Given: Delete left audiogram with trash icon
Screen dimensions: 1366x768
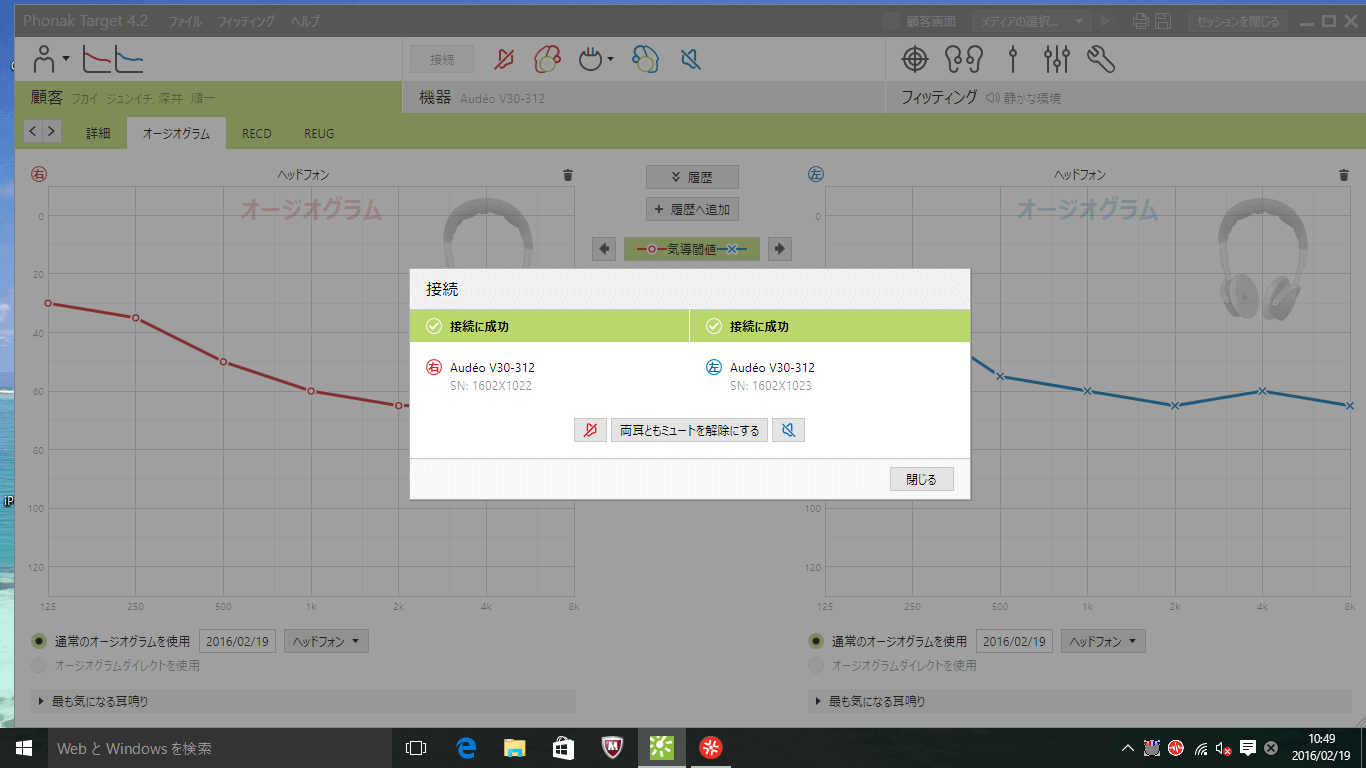Looking at the screenshot, I should (x=1344, y=175).
